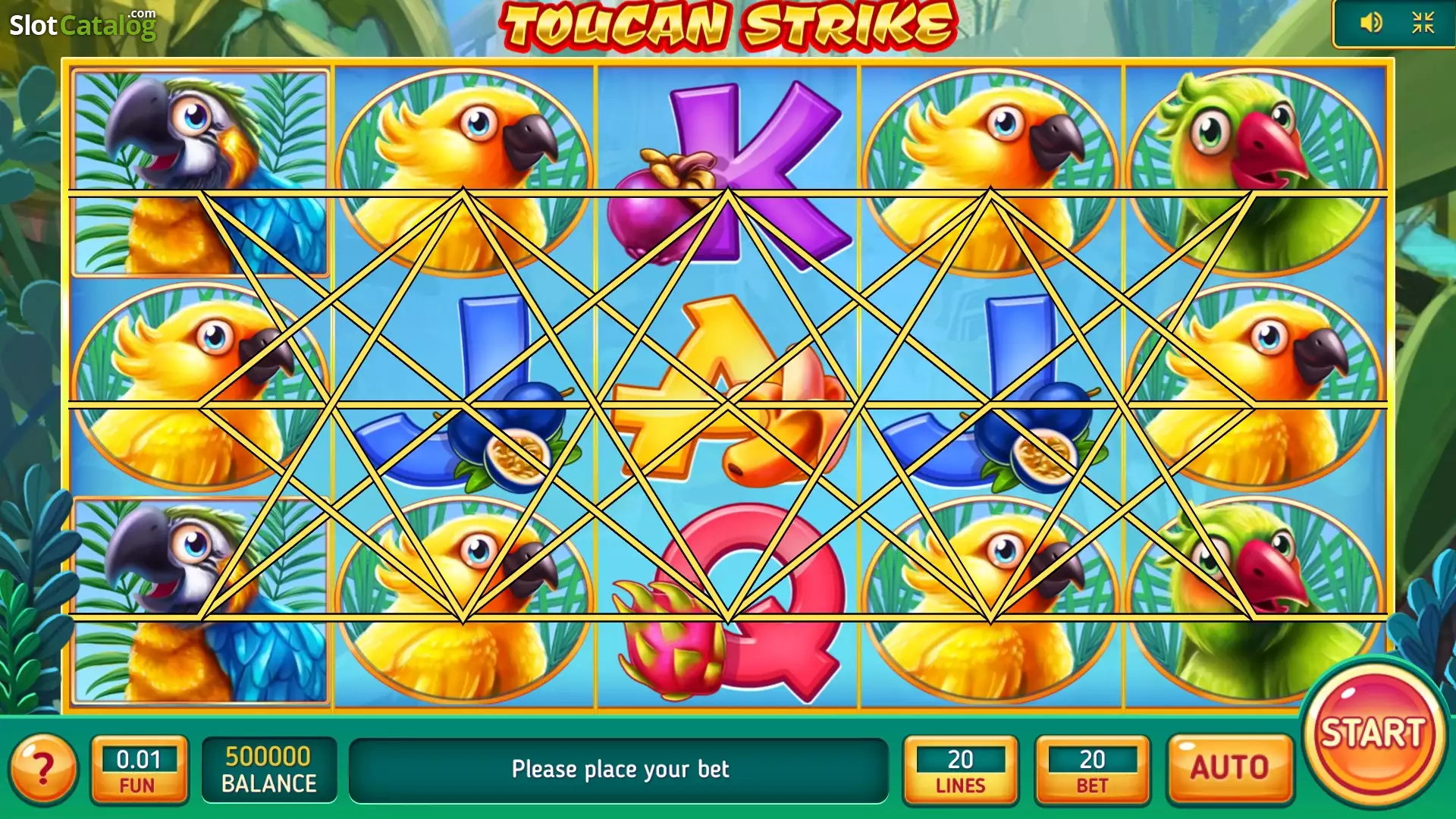Mute the game sound

(x=1371, y=23)
